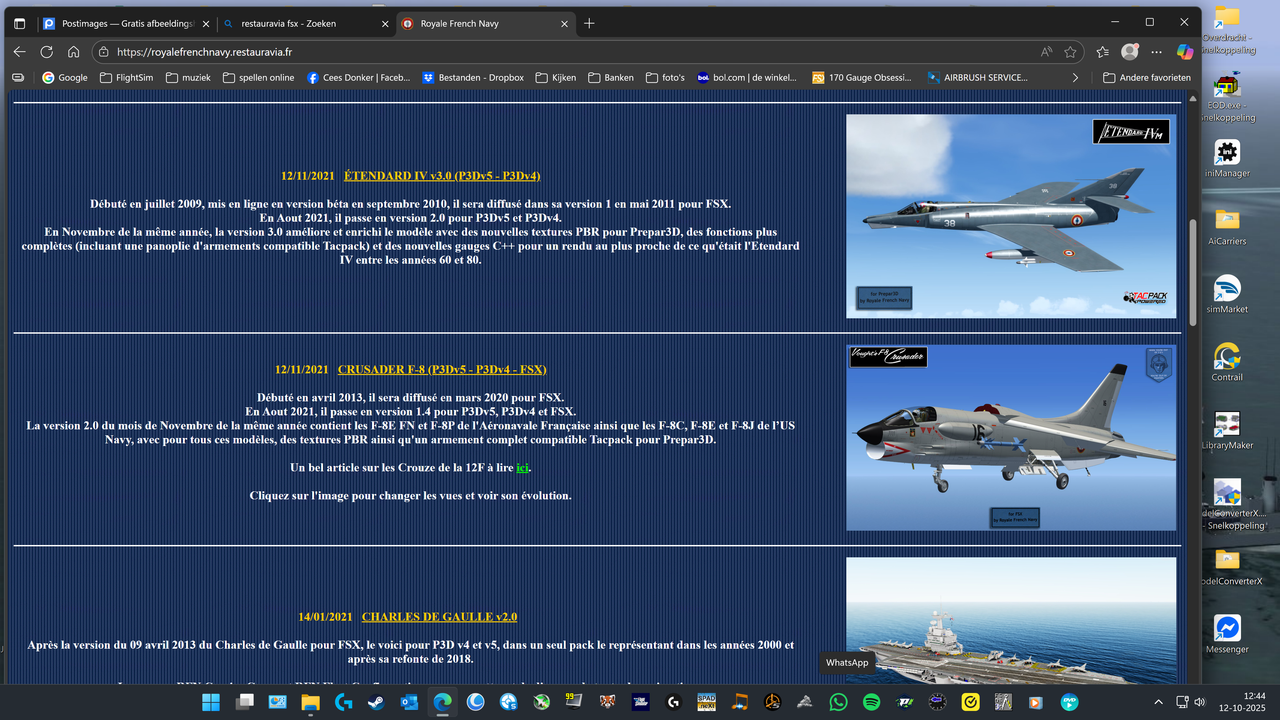This screenshot has width=1280, height=720.
Task: Open the CHARLES DE GAULLE v2.0 link
Action: [x=439, y=617]
